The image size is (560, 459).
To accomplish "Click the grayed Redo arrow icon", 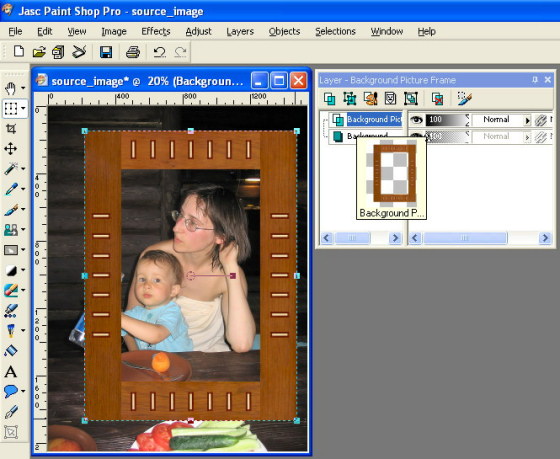I will (180, 52).
